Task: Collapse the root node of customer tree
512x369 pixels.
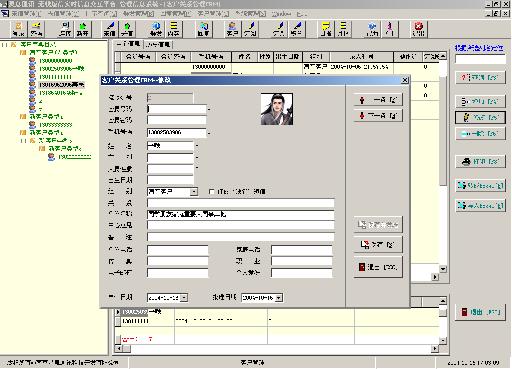Action: pos(4,44)
